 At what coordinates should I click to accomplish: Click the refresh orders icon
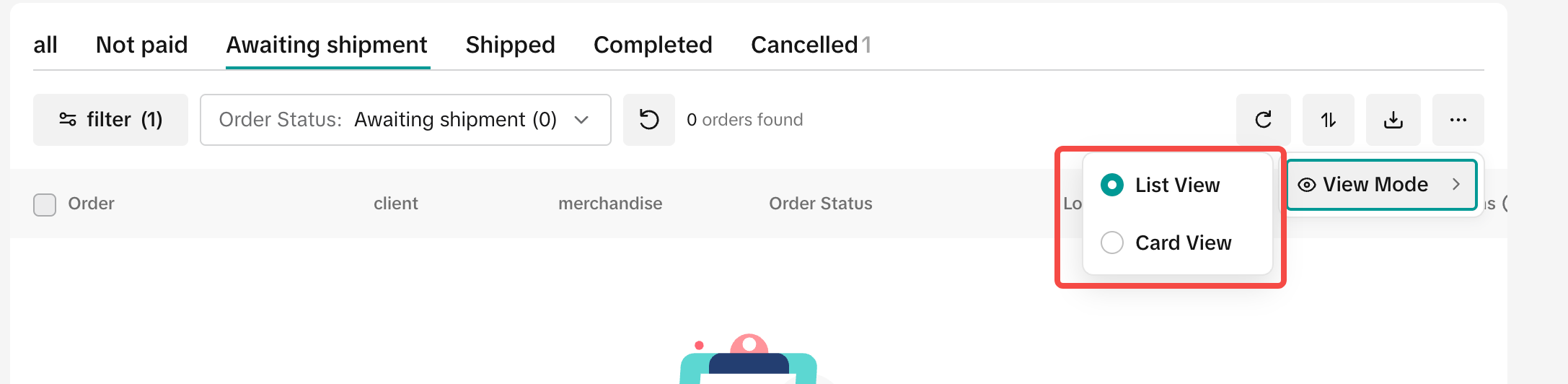[1263, 120]
